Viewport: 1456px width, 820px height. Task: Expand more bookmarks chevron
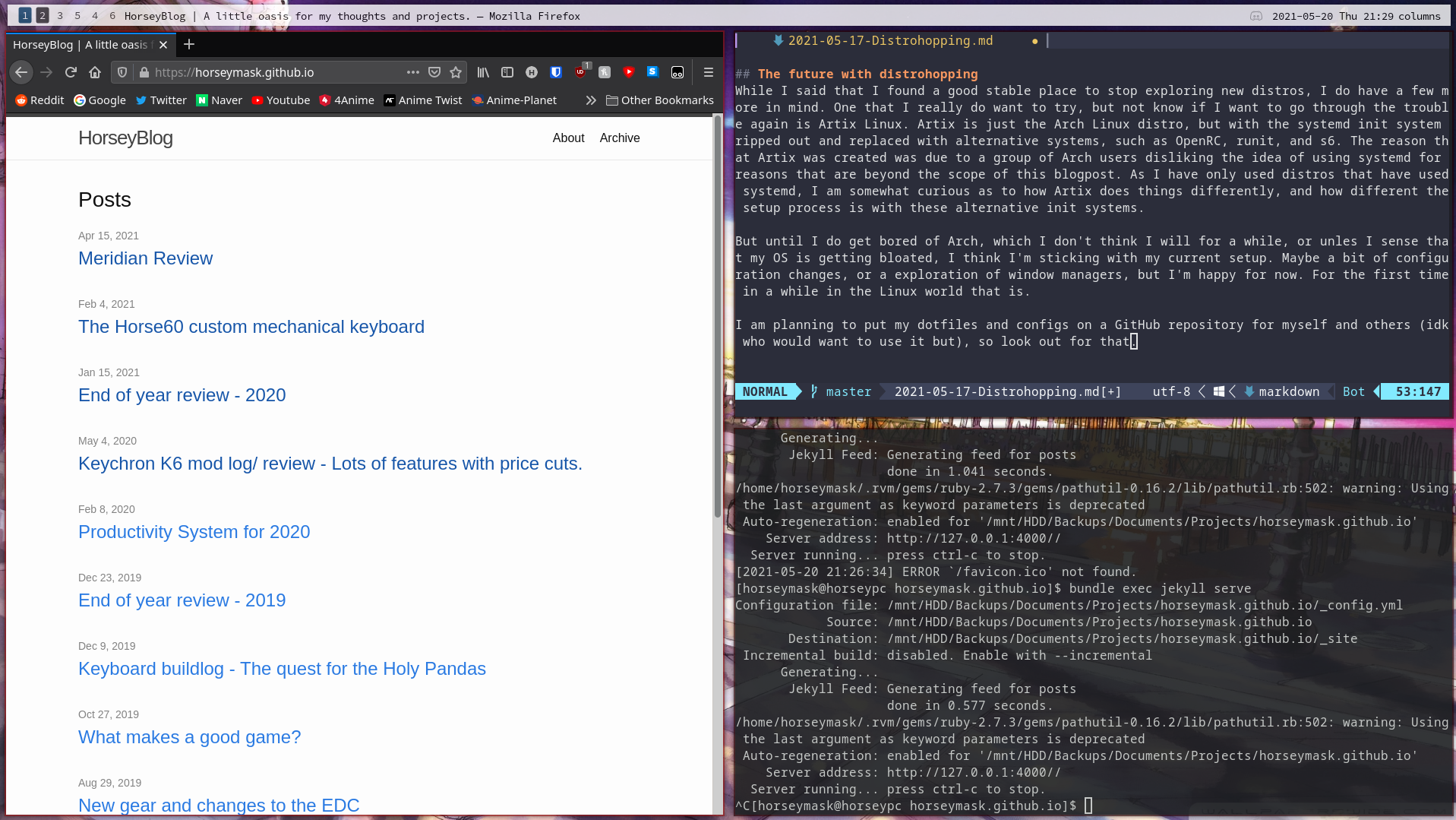(591, 100)
